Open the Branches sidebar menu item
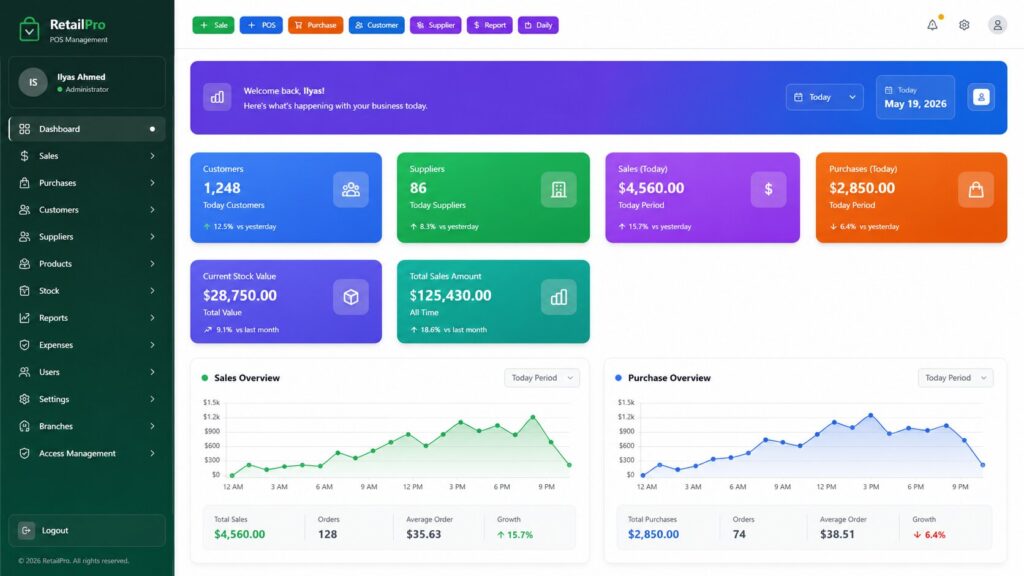The image size is (1024, 576). [87, 426]
